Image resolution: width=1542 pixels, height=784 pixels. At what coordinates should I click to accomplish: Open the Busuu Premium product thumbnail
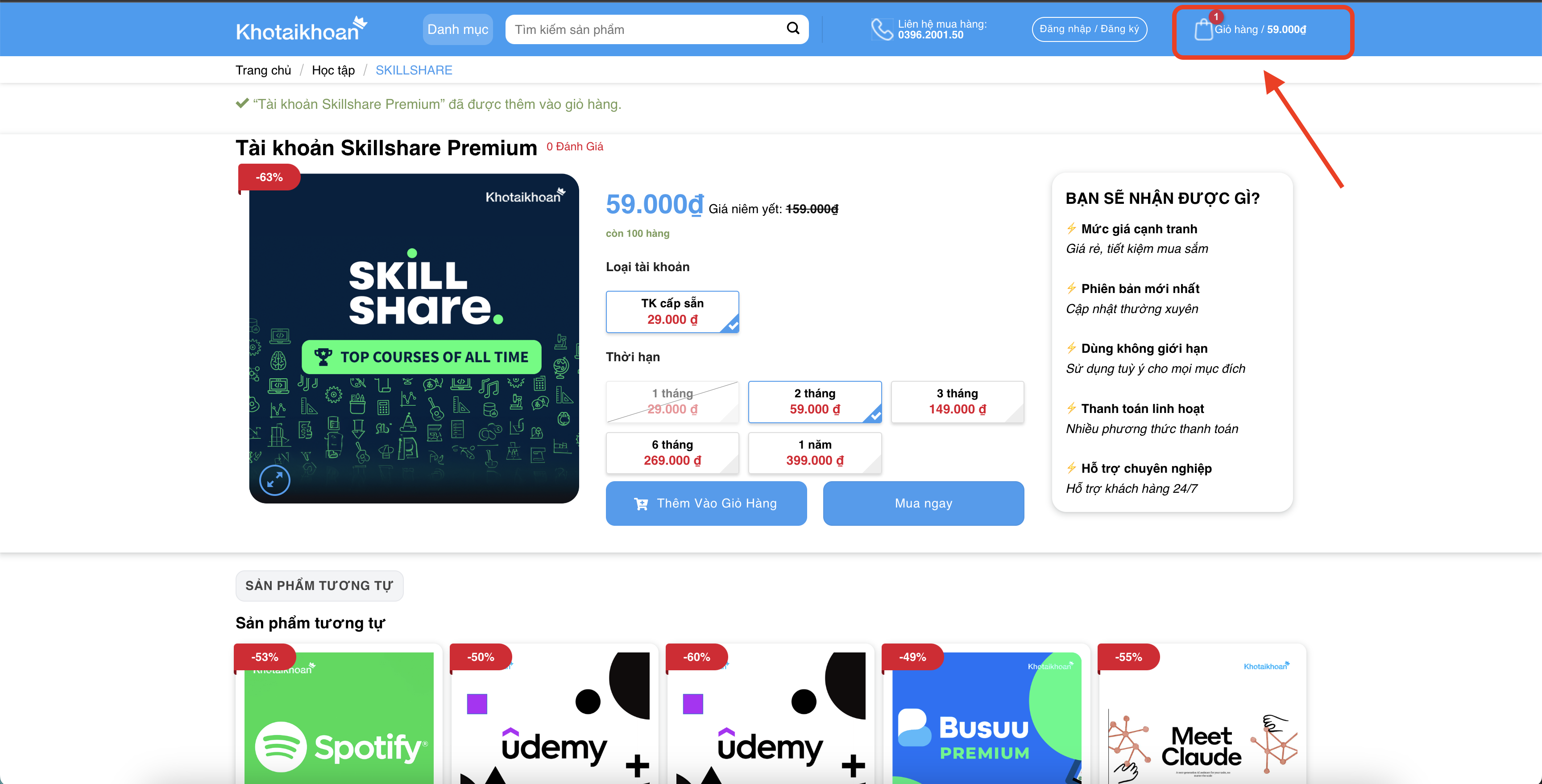(987, 718)
